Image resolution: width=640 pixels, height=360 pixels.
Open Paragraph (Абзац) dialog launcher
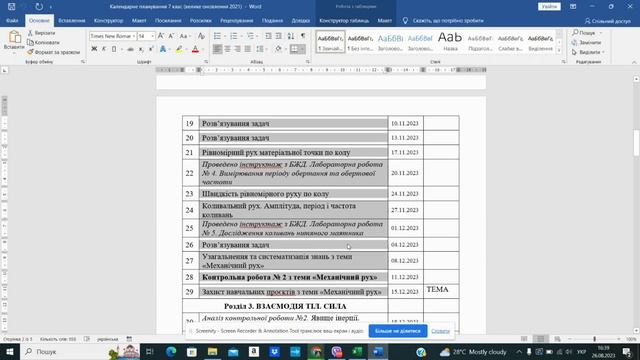pyautogui.click(x=308, y=62)
